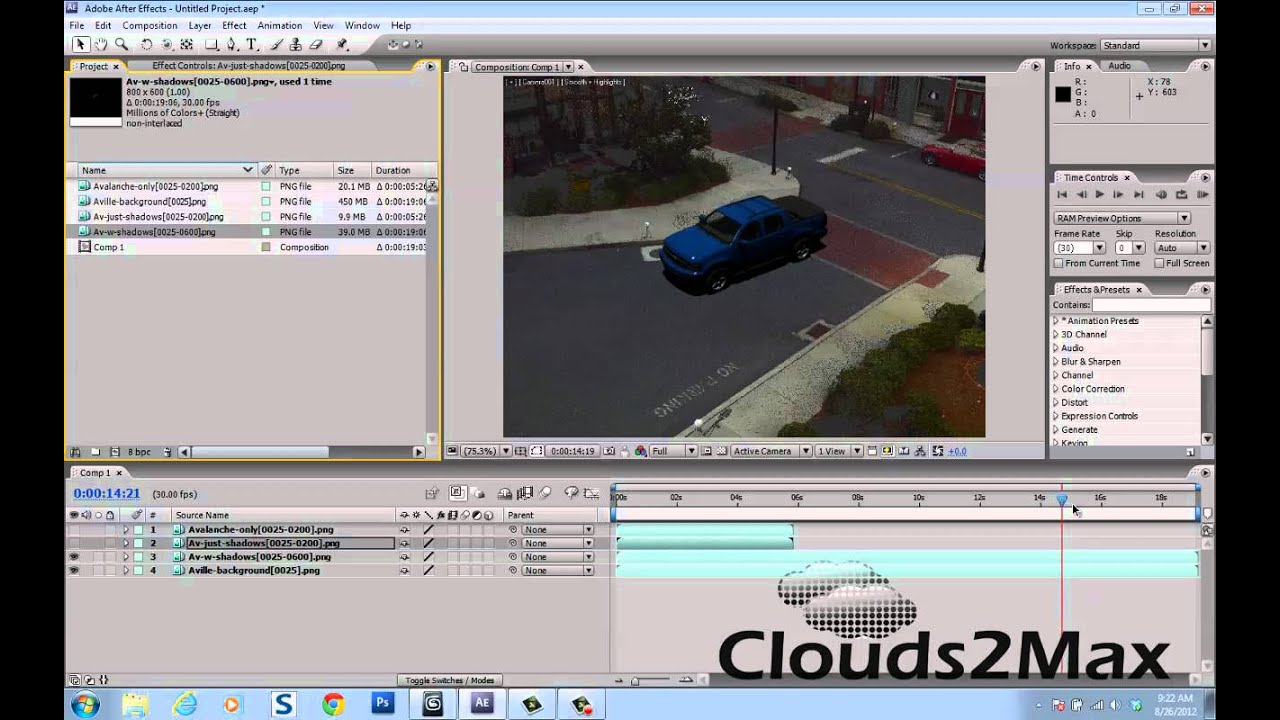Image resolution: width=1280 pixels, height=720 pixels.
Task: Toggle quality switch for Aville-background layer
Action: coord(428,570)
